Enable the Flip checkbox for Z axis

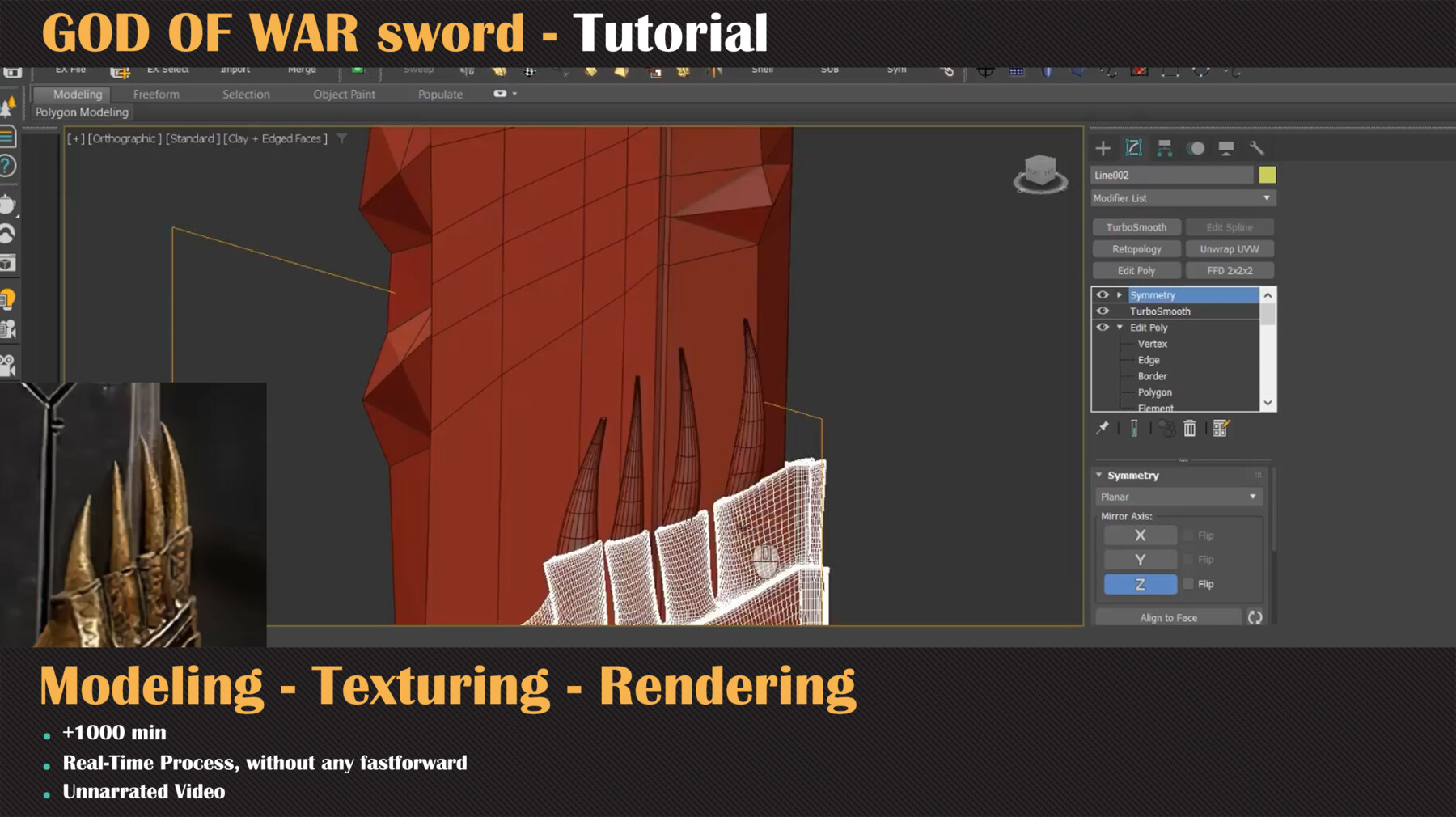(1188, 584)
